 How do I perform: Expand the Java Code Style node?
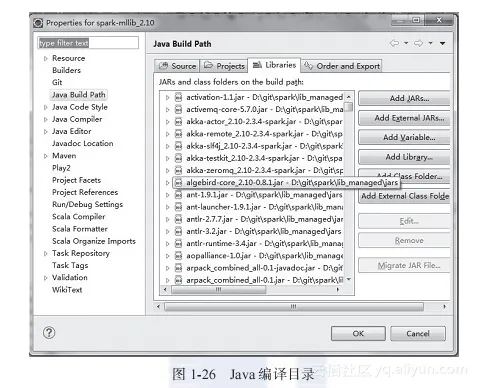[x=46, y=107]
